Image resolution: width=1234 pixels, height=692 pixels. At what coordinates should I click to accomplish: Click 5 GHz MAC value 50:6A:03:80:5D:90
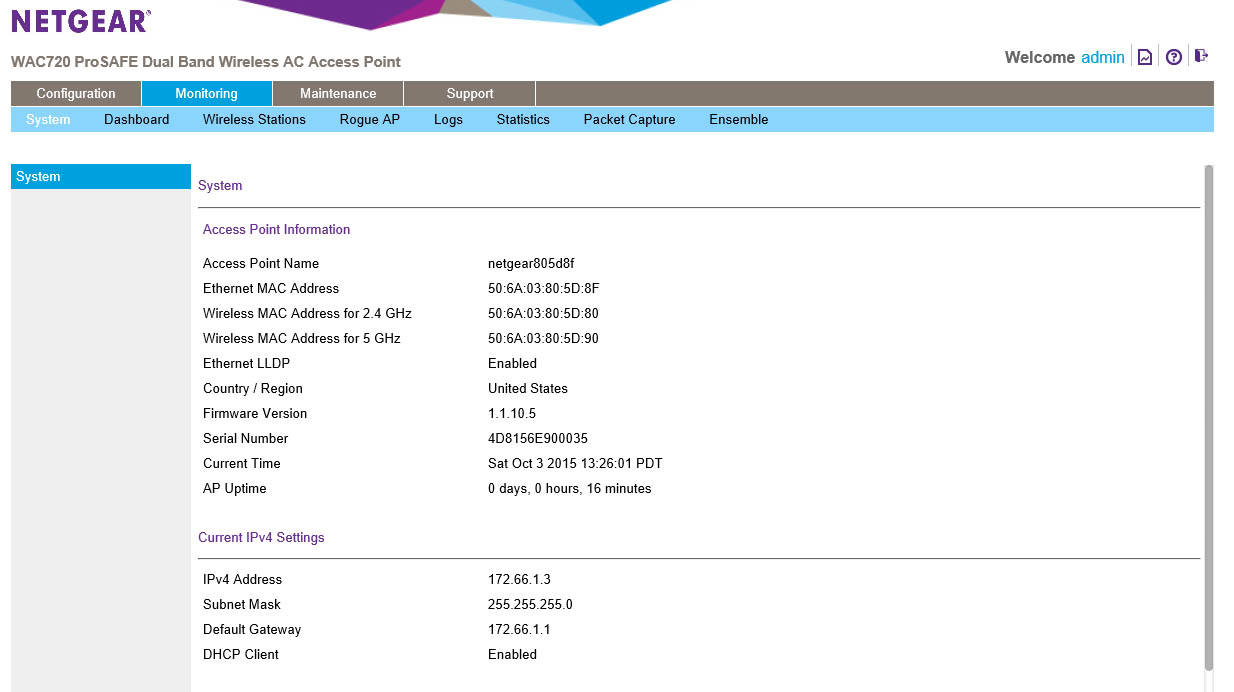(544, 338)
